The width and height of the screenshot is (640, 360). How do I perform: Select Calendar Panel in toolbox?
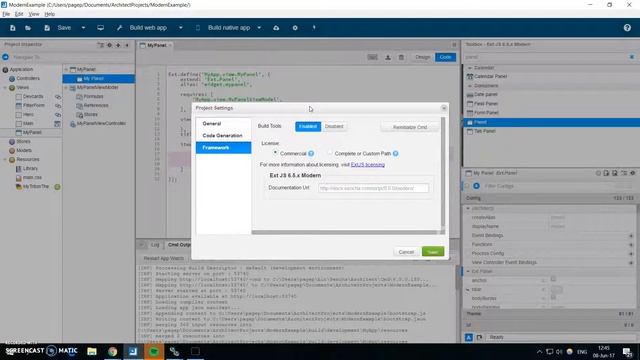[491, 76]
